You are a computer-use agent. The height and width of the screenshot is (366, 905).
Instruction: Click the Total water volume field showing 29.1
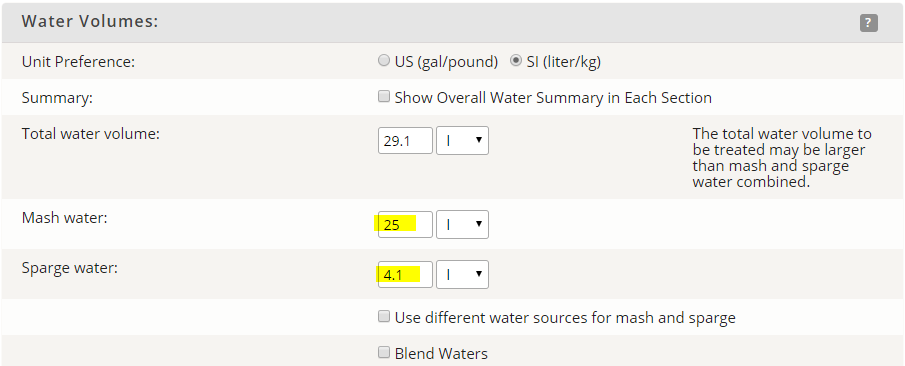(405, 140)
